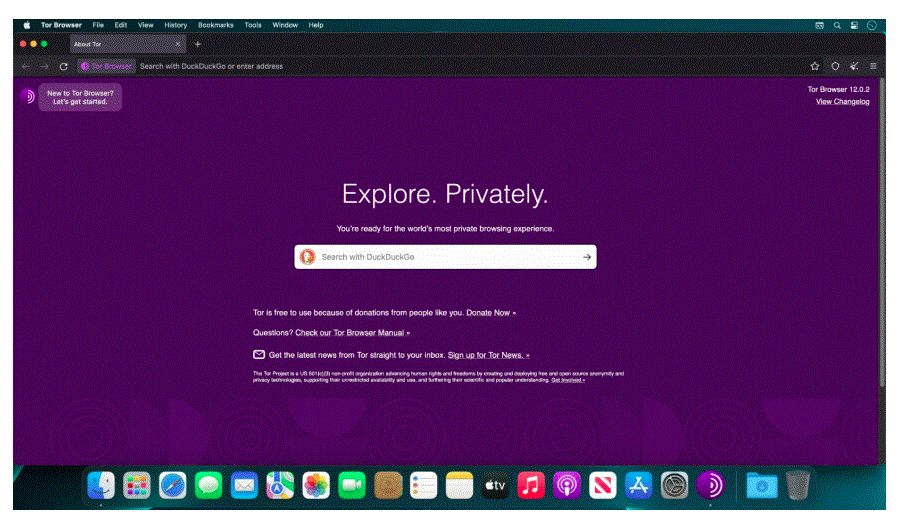Select the About Tor tab
This screenshot has width=901, height=526.
tap(128, 44)
